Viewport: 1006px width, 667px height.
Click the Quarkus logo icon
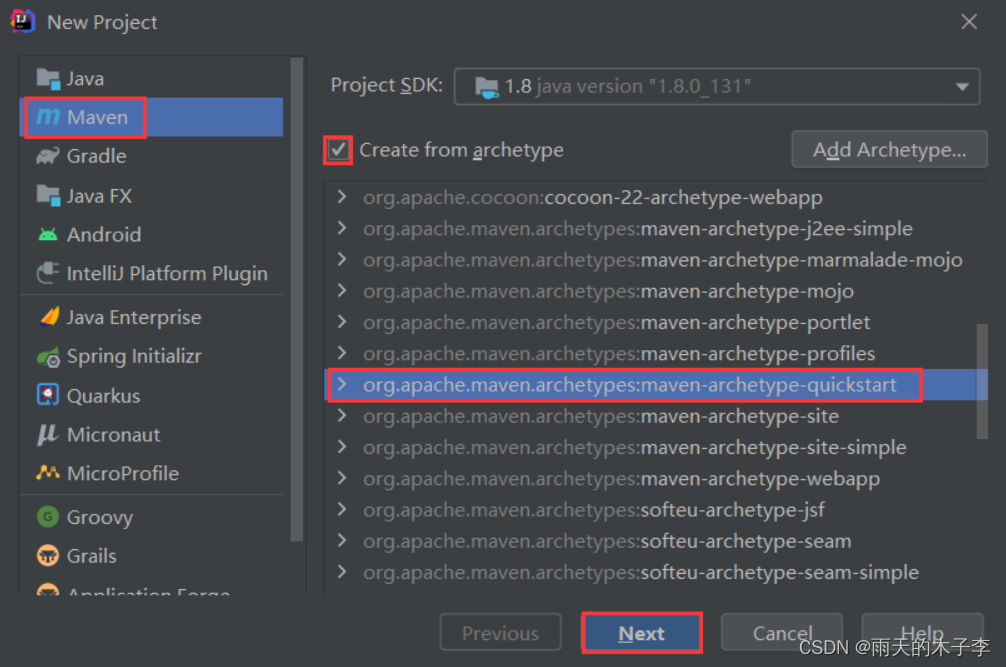pos(48,395)
